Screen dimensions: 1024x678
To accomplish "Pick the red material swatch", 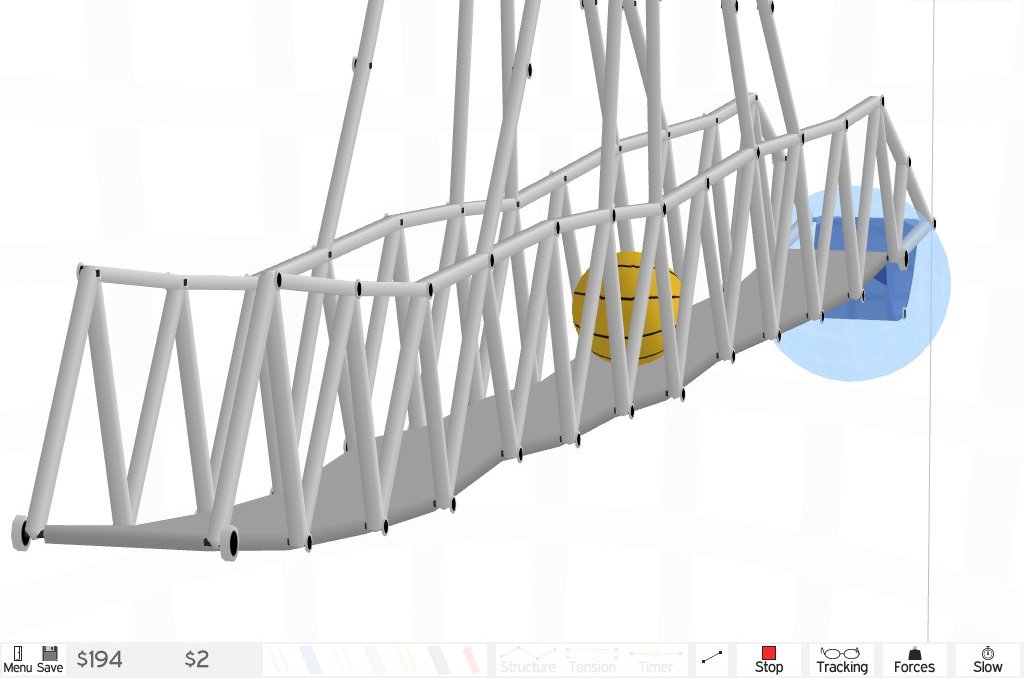I will tap(470, 659).
